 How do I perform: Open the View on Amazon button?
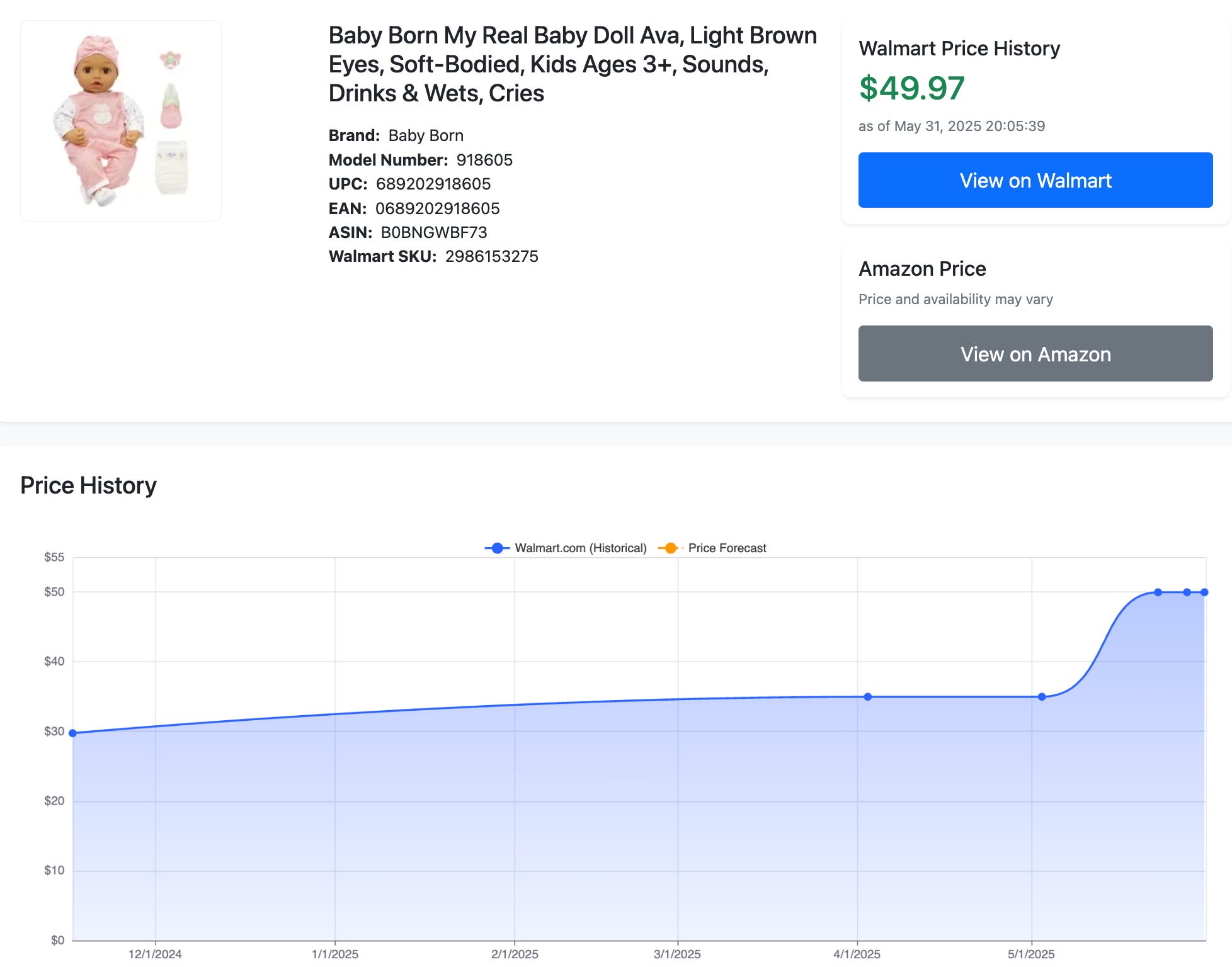[x=1035, y=354]
